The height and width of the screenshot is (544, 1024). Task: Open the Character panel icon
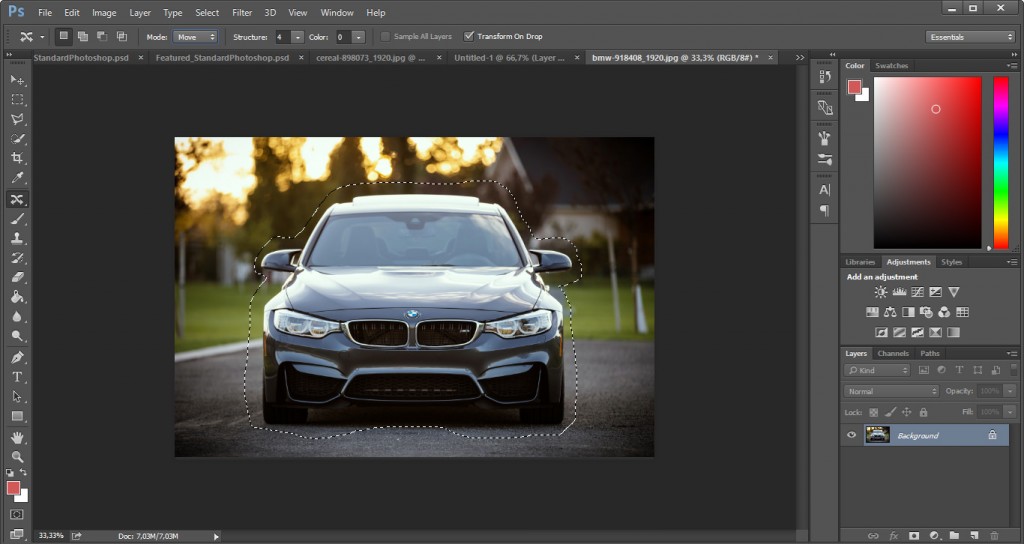(x=825, y=190)
